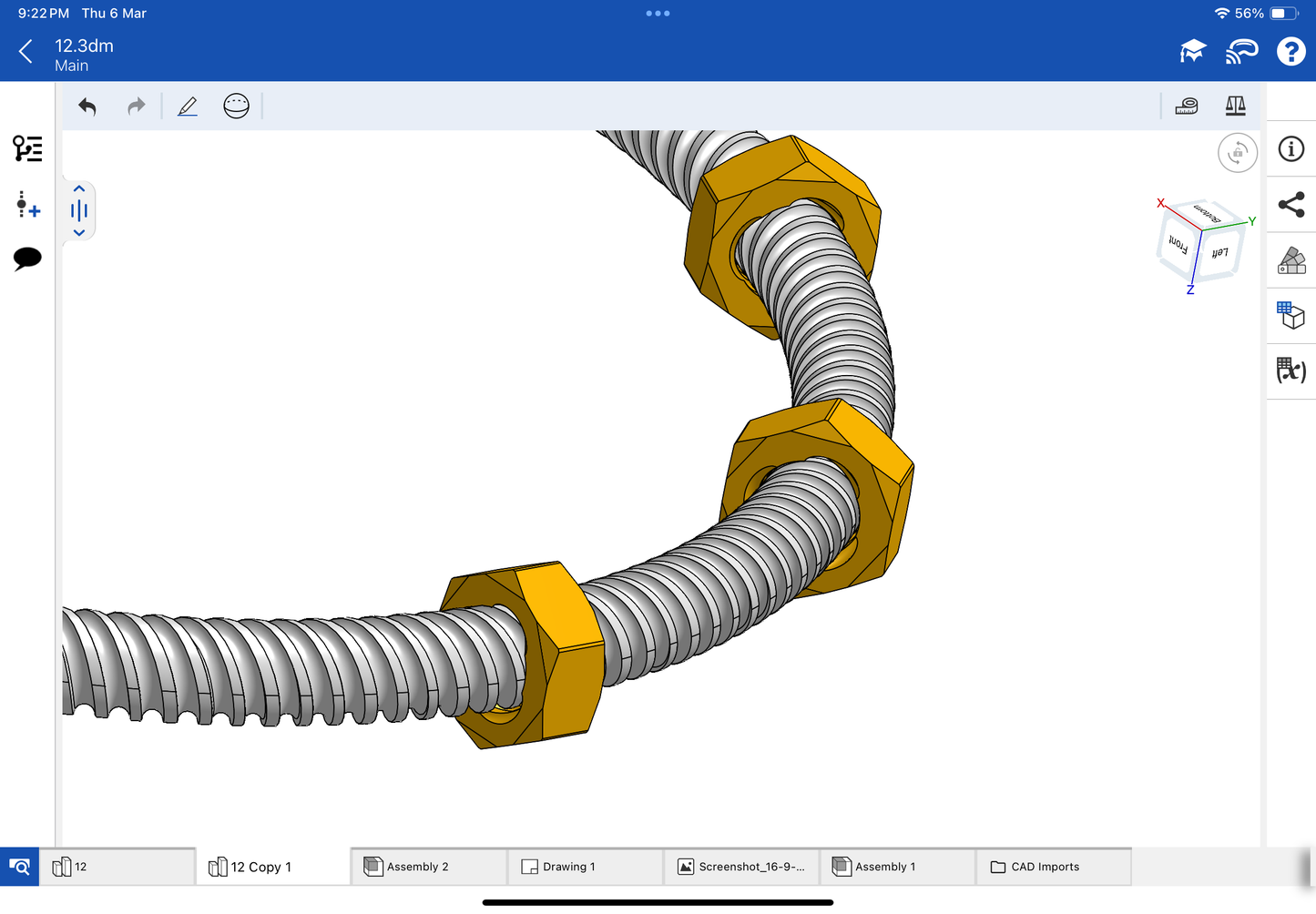Click the Front face of view cube
1316x914 pixels.
tap(1178, 244)
